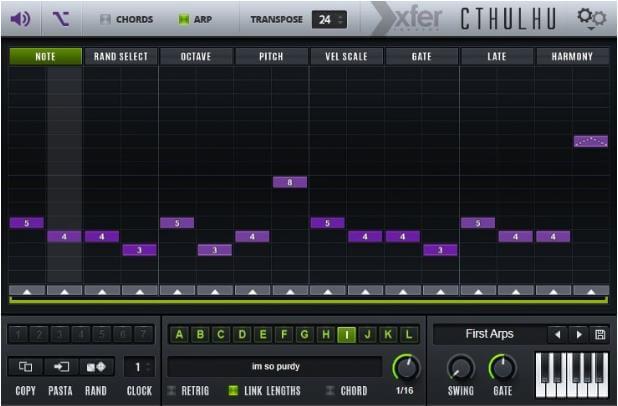Click the im so purdy pattern name field
The image size is (618, 406).
coord(275,367)
